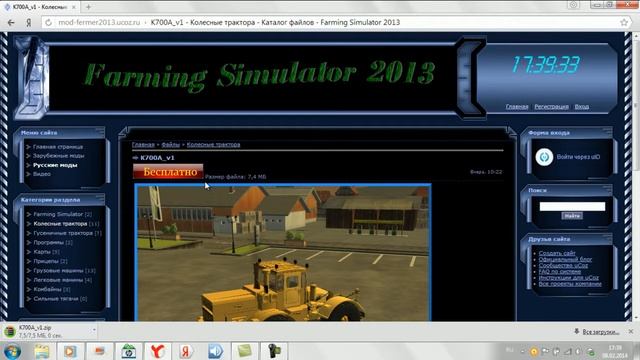Open 'Создать сайт' friend link
Viewport: 640px width, 360px height.
(557, 253)
